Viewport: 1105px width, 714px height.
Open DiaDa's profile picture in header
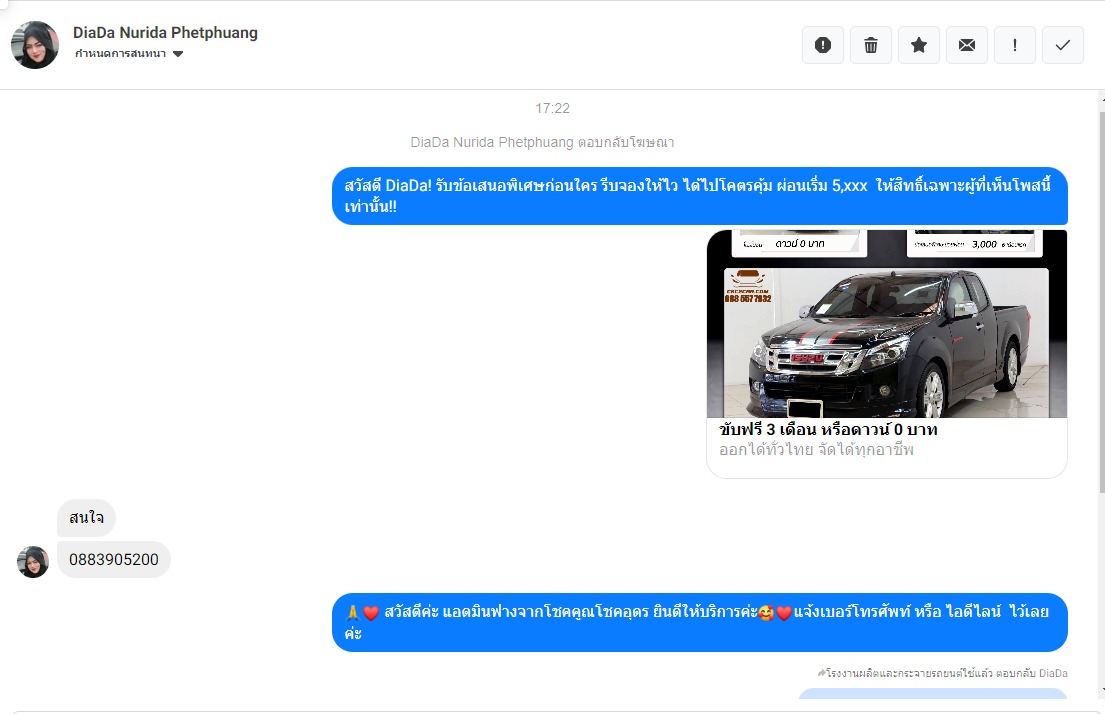pos(35,45)
